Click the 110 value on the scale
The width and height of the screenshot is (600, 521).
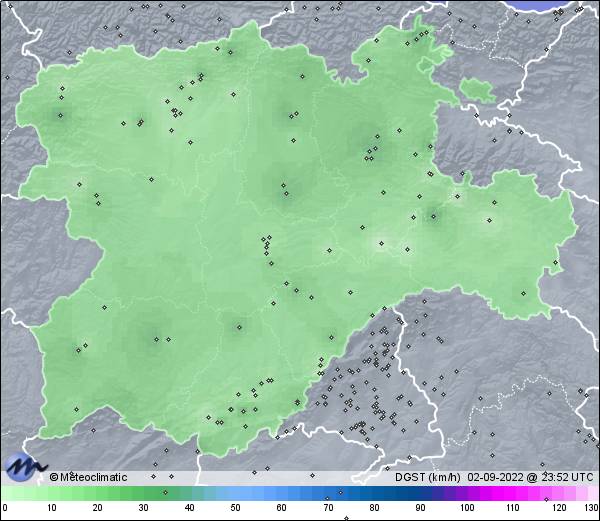[x=513, y=508]
